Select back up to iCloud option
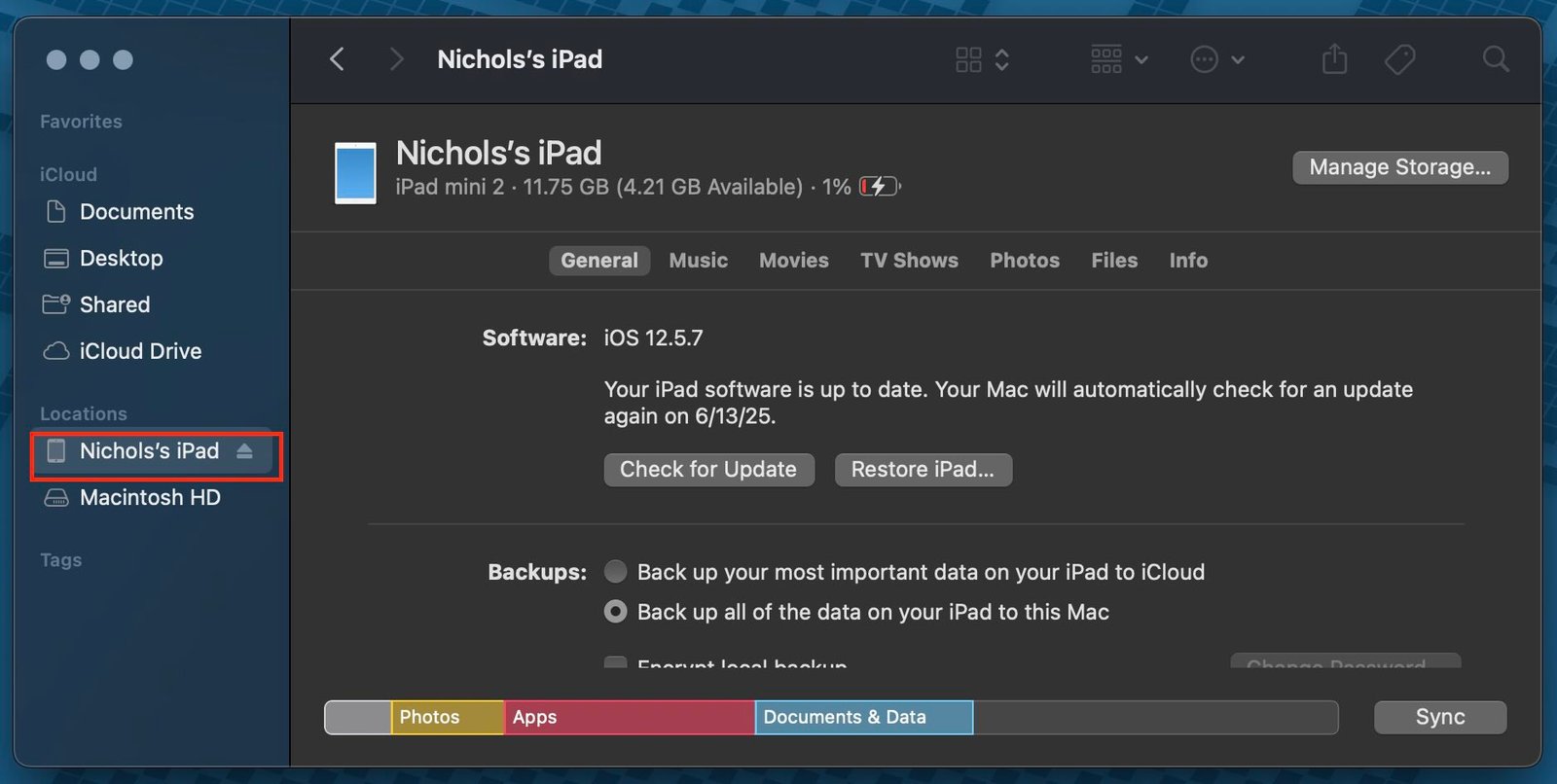1557x784 pixels. [x=615, y=572]
